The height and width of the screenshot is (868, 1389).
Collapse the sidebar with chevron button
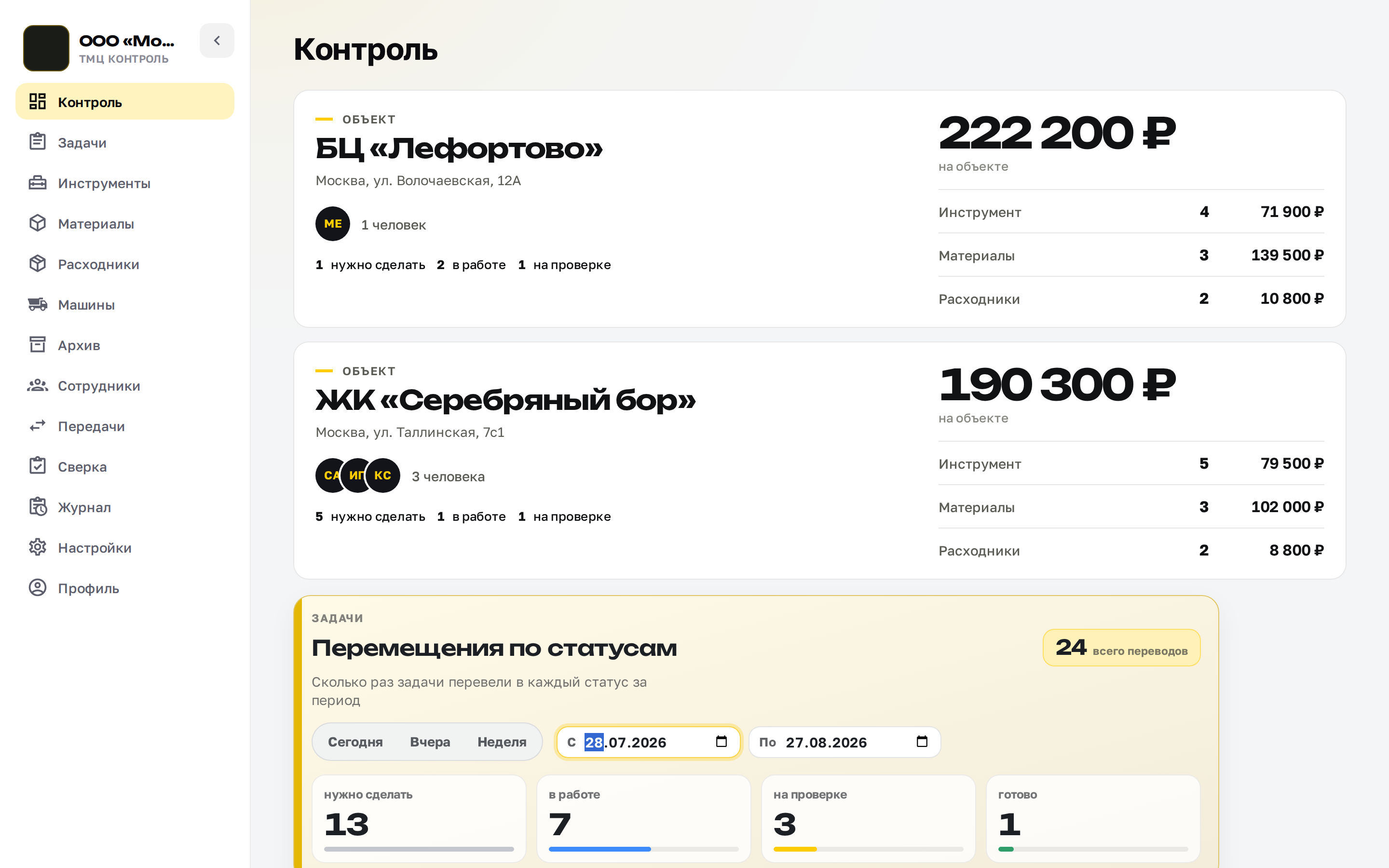[x=217, y=41]
